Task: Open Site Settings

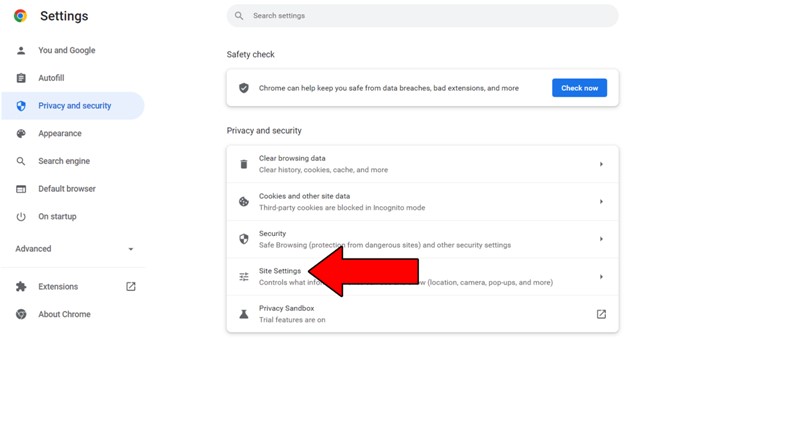Action: point(422,277)
